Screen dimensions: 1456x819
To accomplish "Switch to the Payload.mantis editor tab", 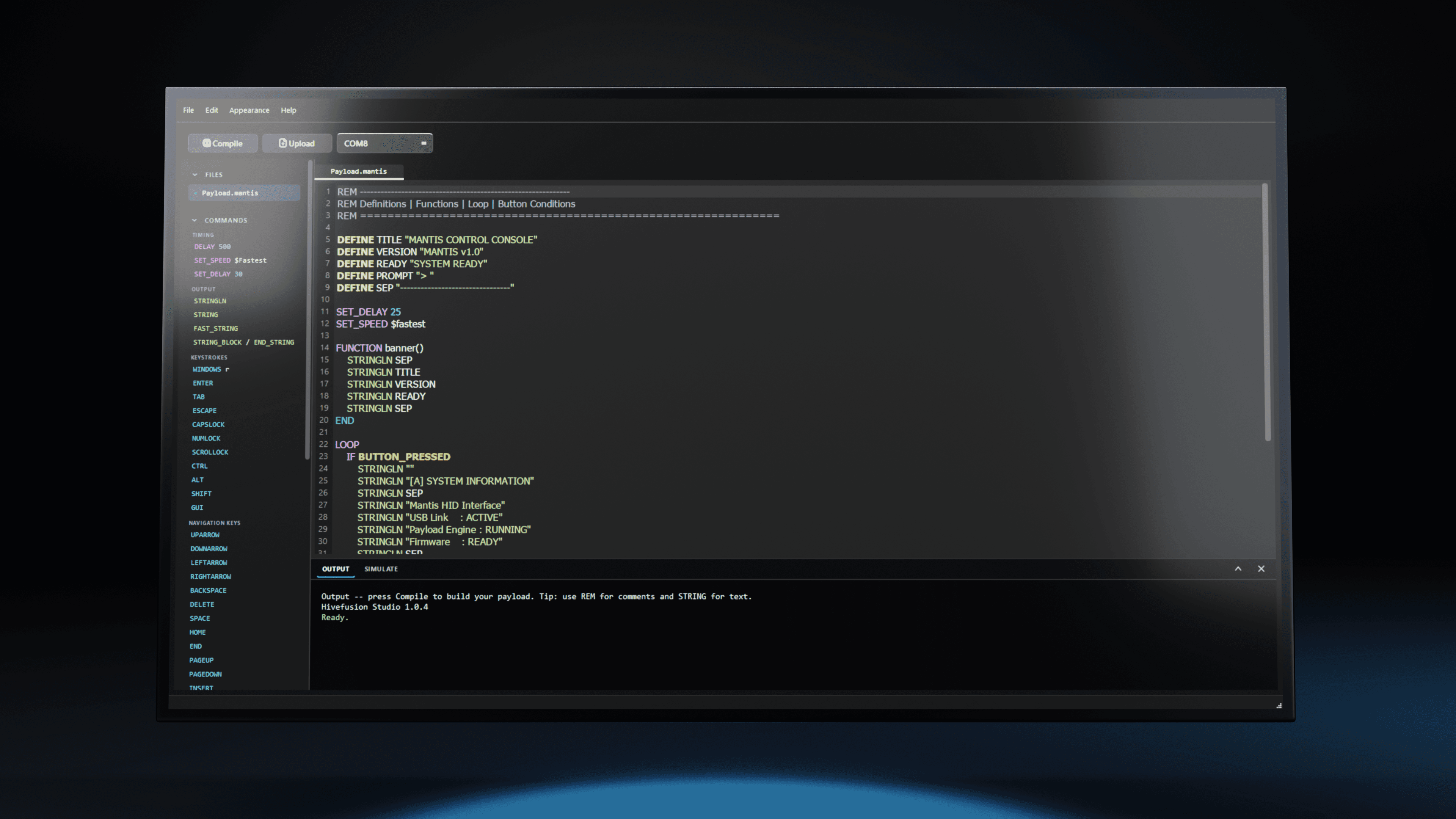I will 359,171.
